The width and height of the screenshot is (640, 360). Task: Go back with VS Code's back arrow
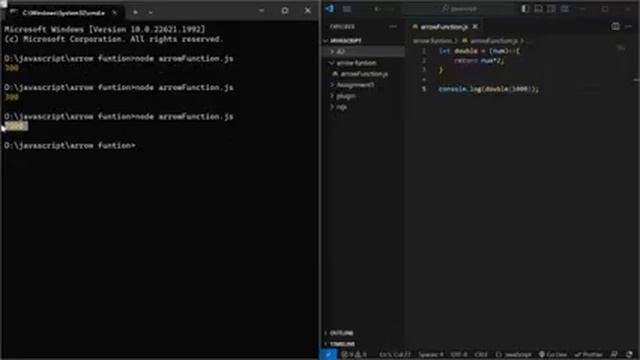[x=378, y=9]
